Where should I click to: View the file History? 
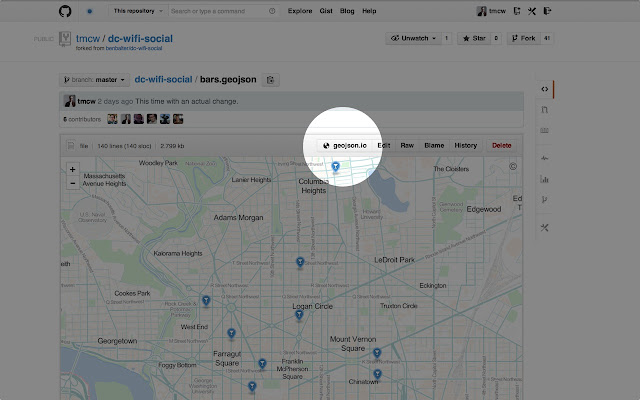466,145
